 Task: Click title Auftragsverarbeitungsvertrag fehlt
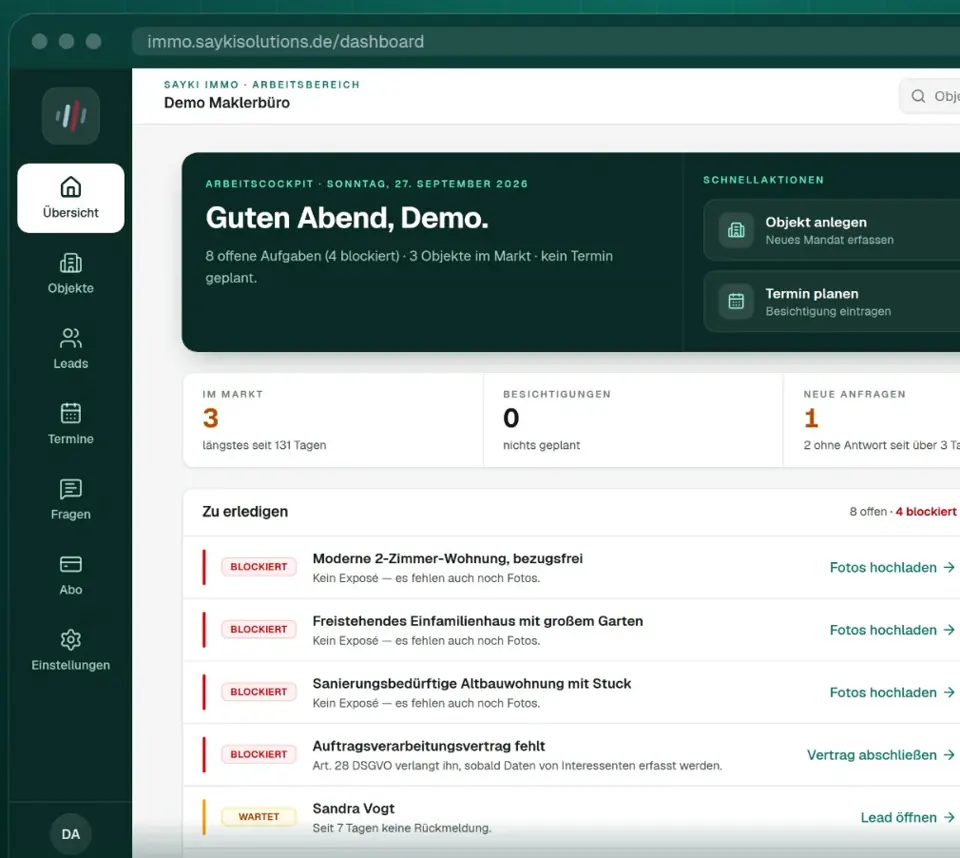(429, 746)
